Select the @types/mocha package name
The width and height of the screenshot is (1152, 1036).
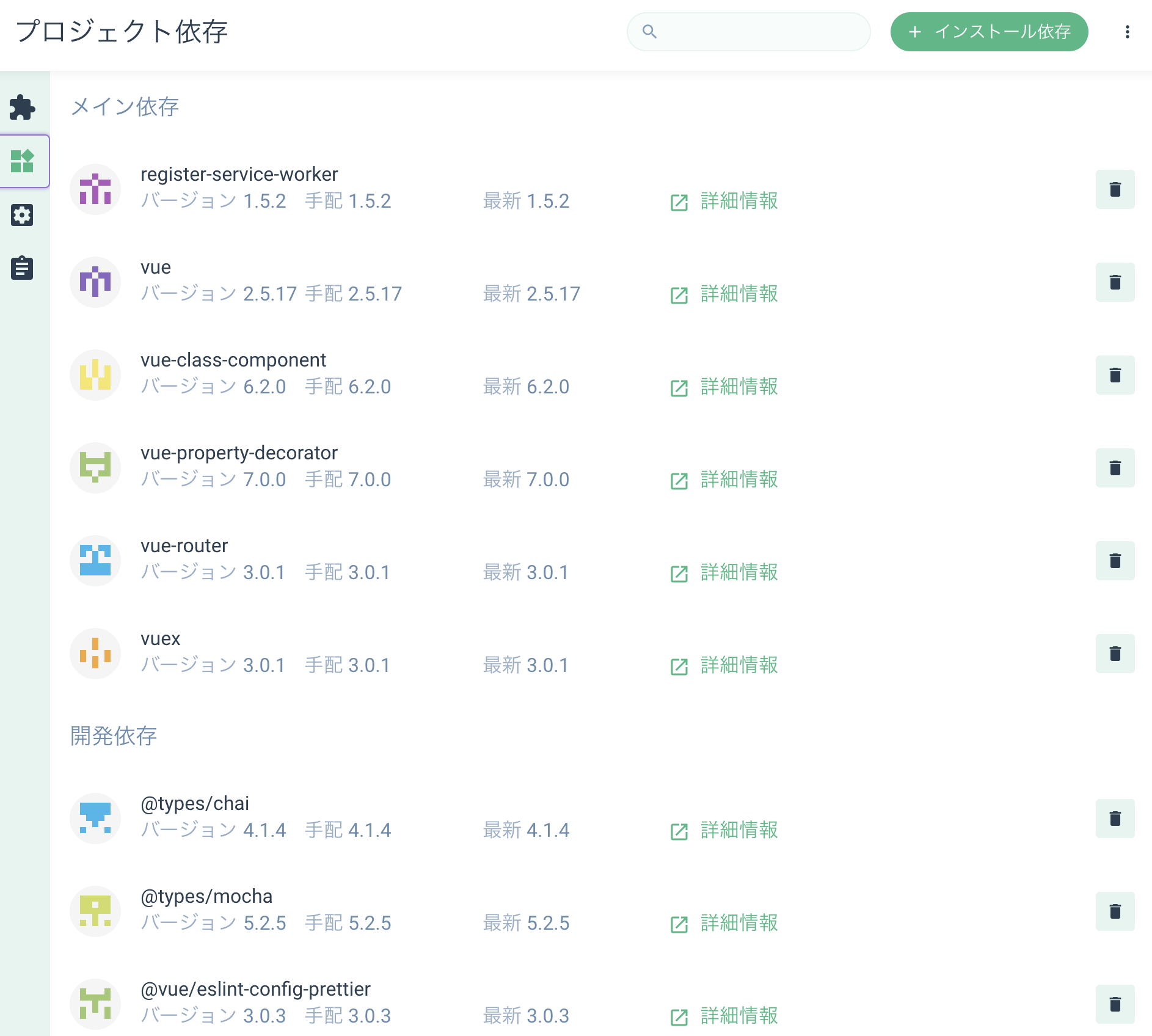pyautogui.click(x=206, y=897)
